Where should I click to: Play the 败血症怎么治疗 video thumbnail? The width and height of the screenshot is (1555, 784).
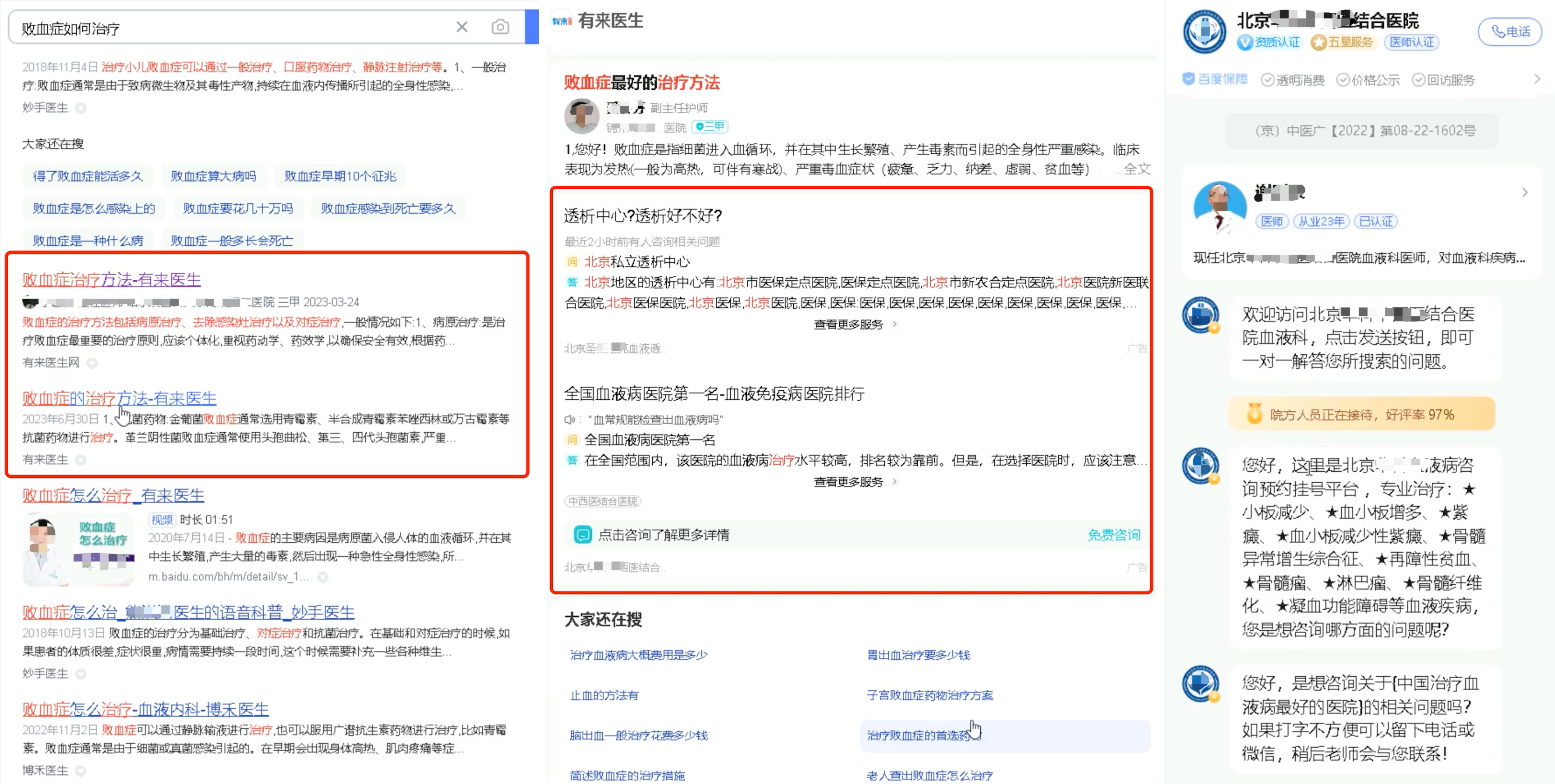point(78,549)
